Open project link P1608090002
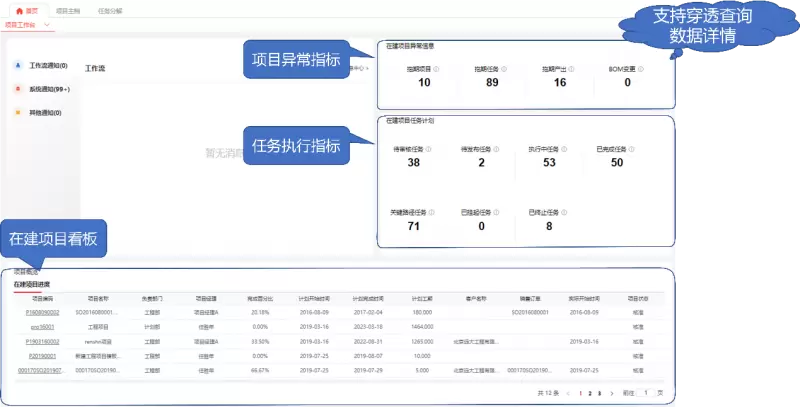This screenshot has width=800, height=407. (42, 312)
